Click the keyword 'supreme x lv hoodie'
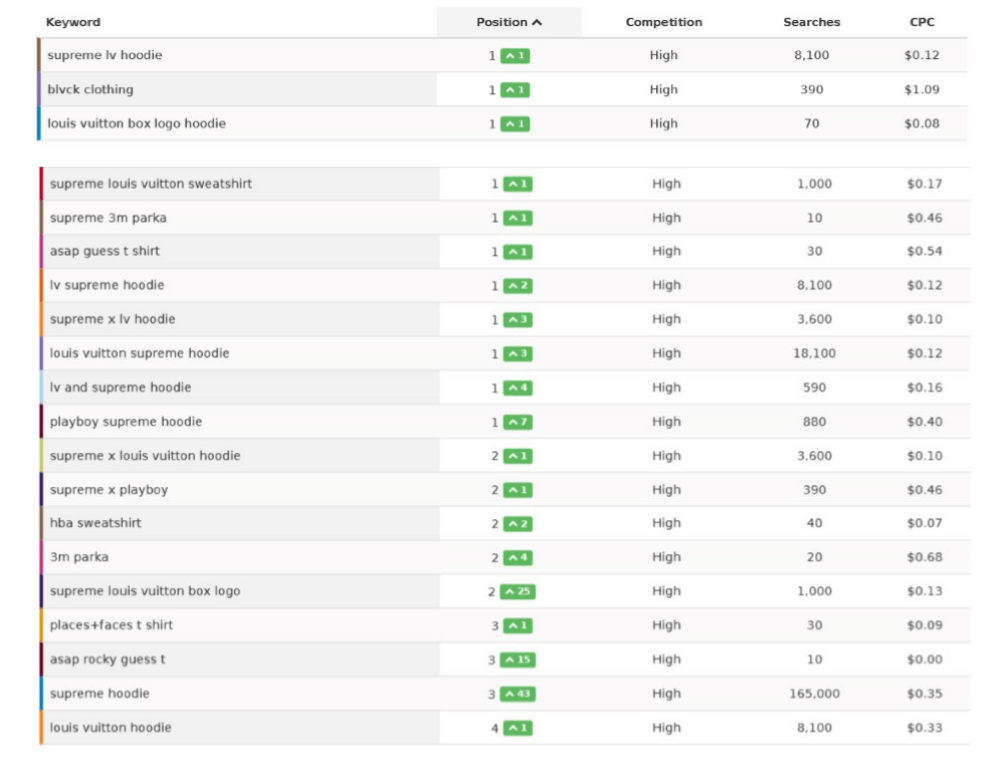The width and height of the screenshot is (1008, 783). point(112,320)
